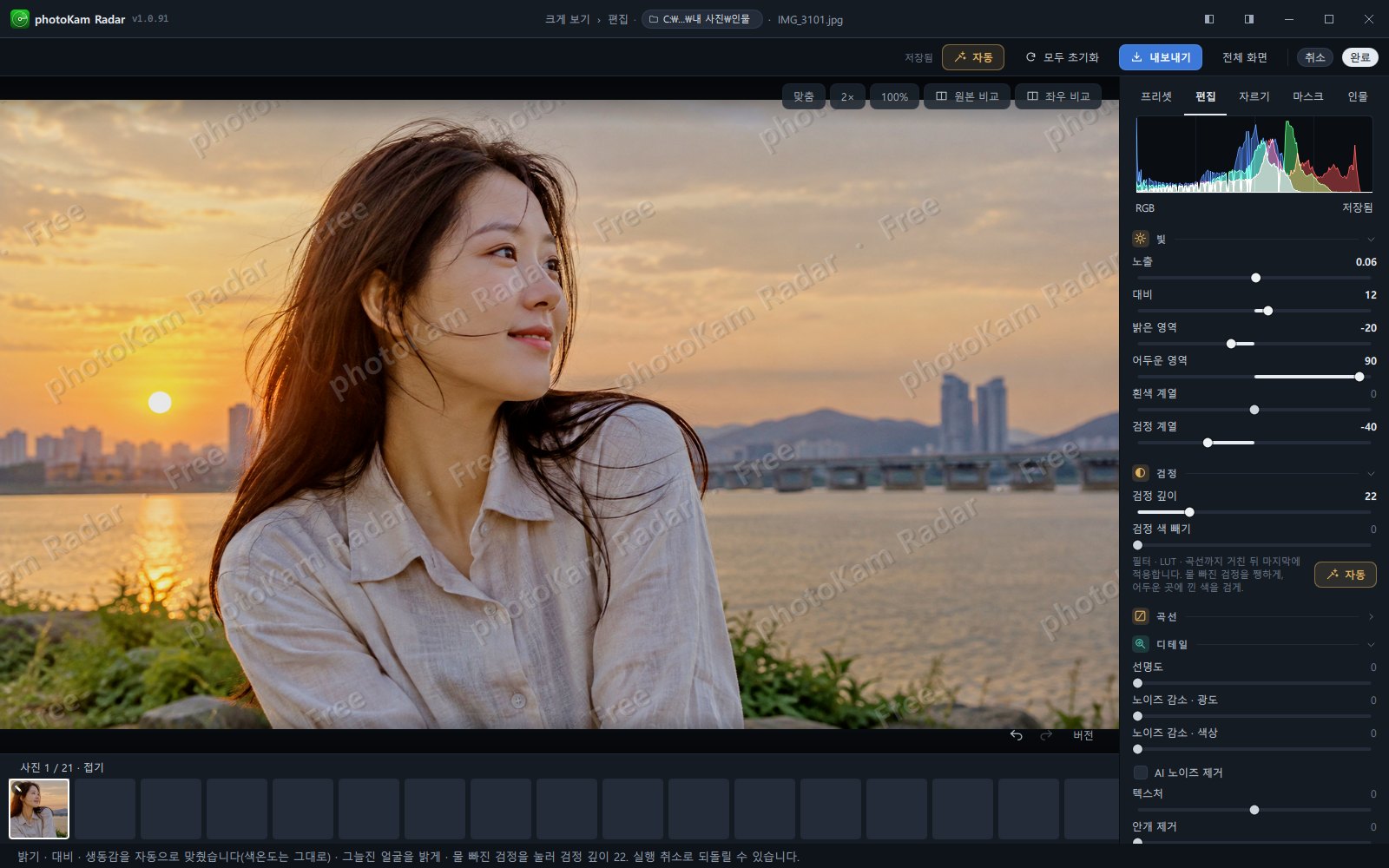Viewport: 1389px width, 868px height.
Task: Open the 마스크 tab
Action: 1307,96
